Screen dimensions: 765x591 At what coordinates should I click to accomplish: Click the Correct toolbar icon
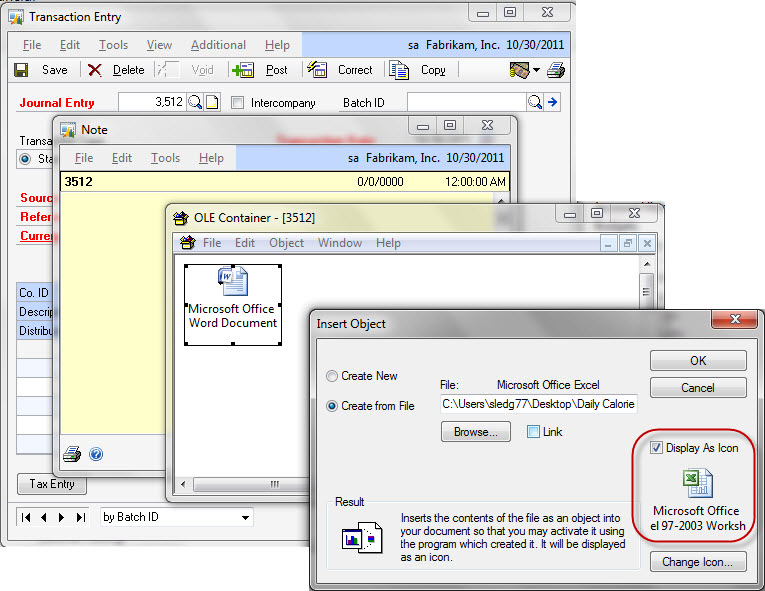(x=317, y=69)
